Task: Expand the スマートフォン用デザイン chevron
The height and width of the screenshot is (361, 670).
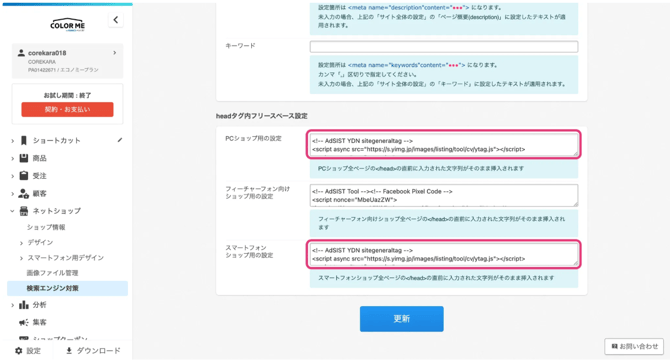Action: (x=21, y=258)
